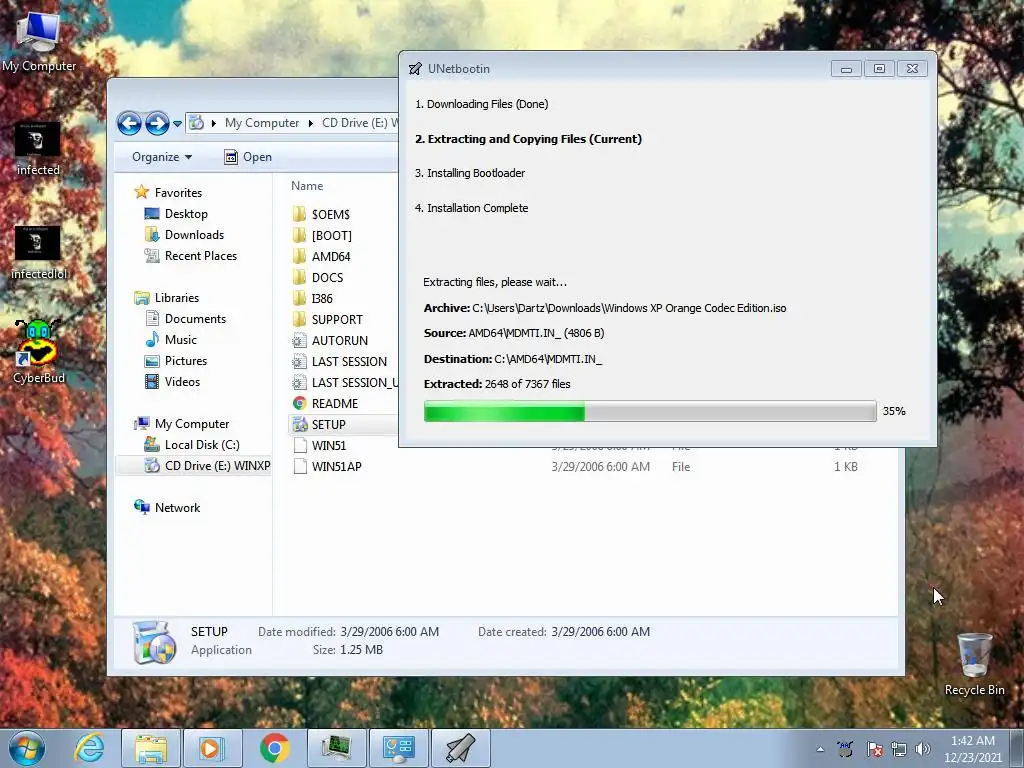
Task: Select Local Disk (C:) in navigation pane
Action: tap(192, 445)
